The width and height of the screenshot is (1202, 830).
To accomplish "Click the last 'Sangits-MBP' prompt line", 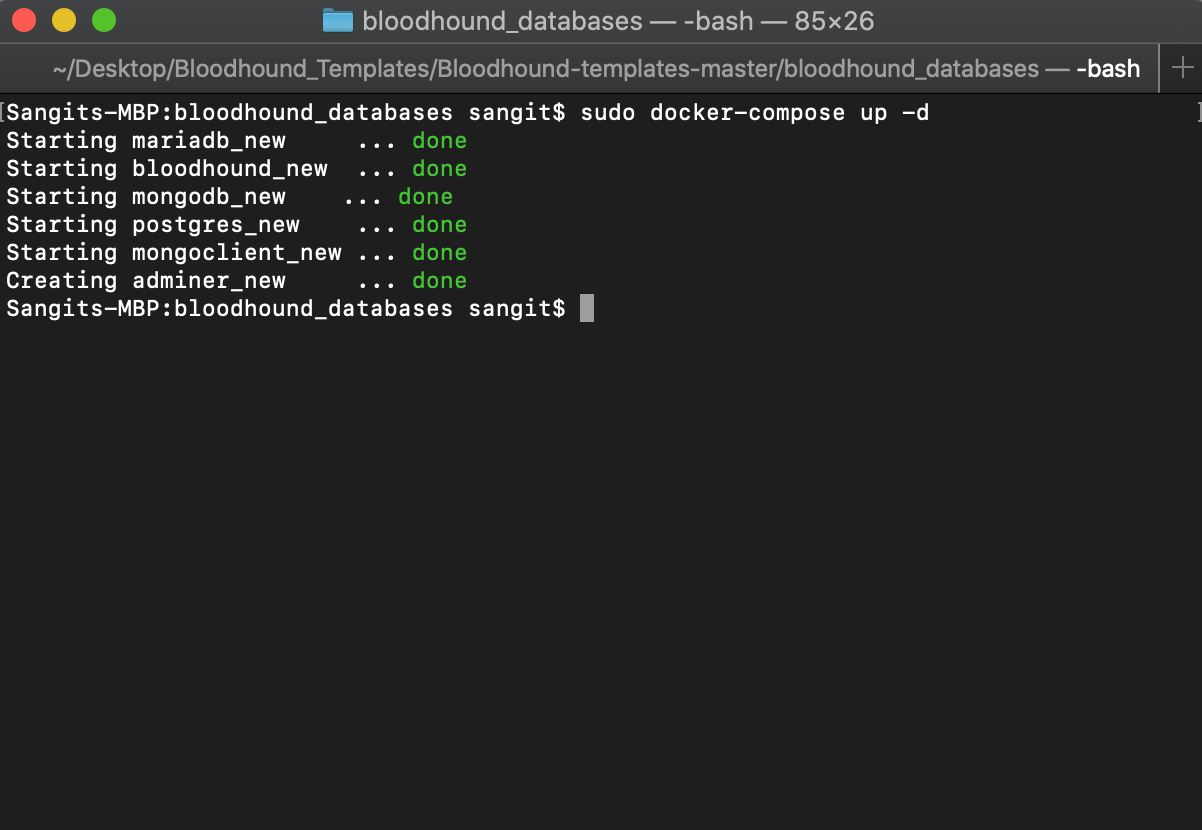I will [x=285, y=309].
